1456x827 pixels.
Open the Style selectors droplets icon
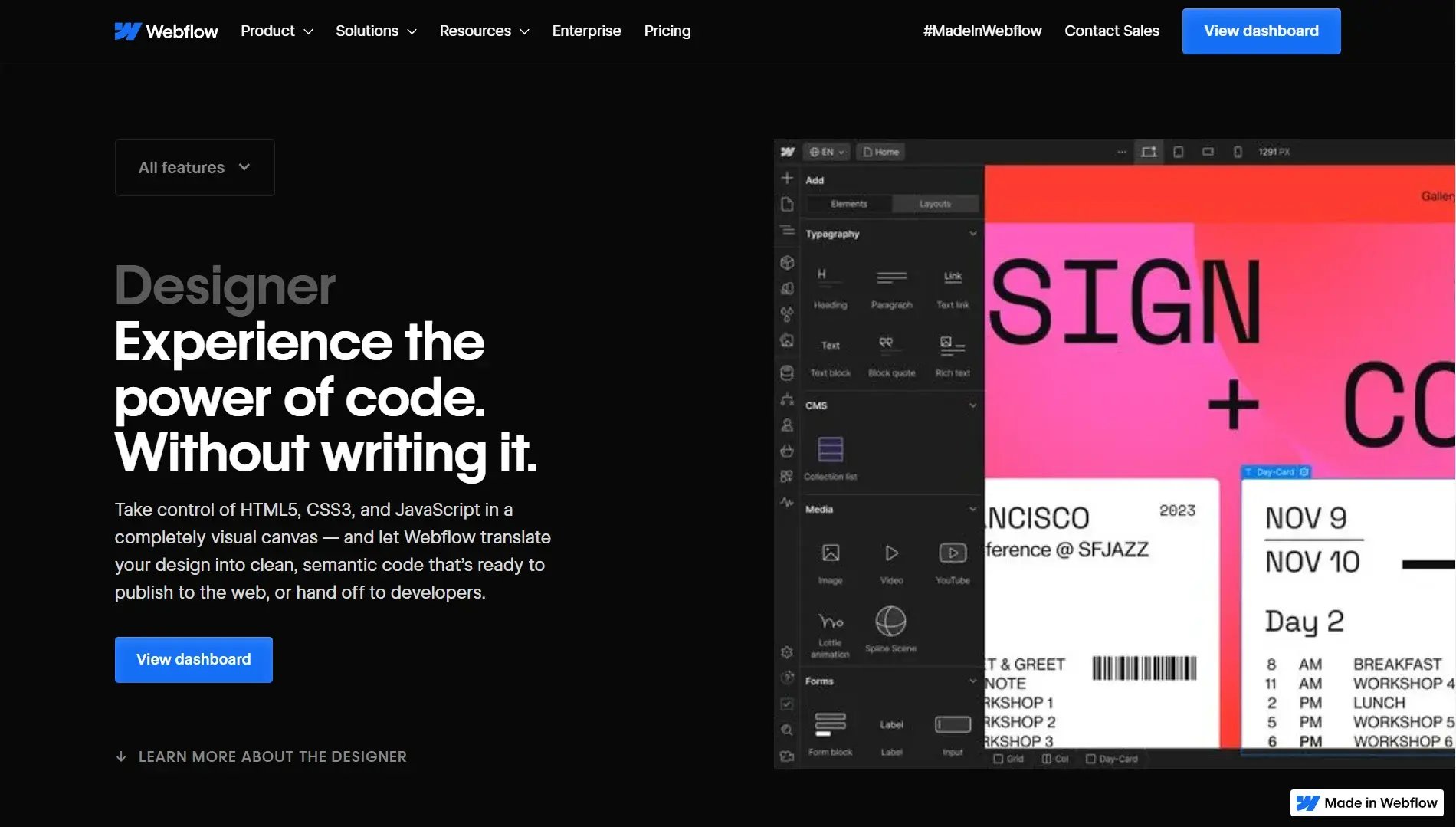pyautogui.click(x=787, y=314)
